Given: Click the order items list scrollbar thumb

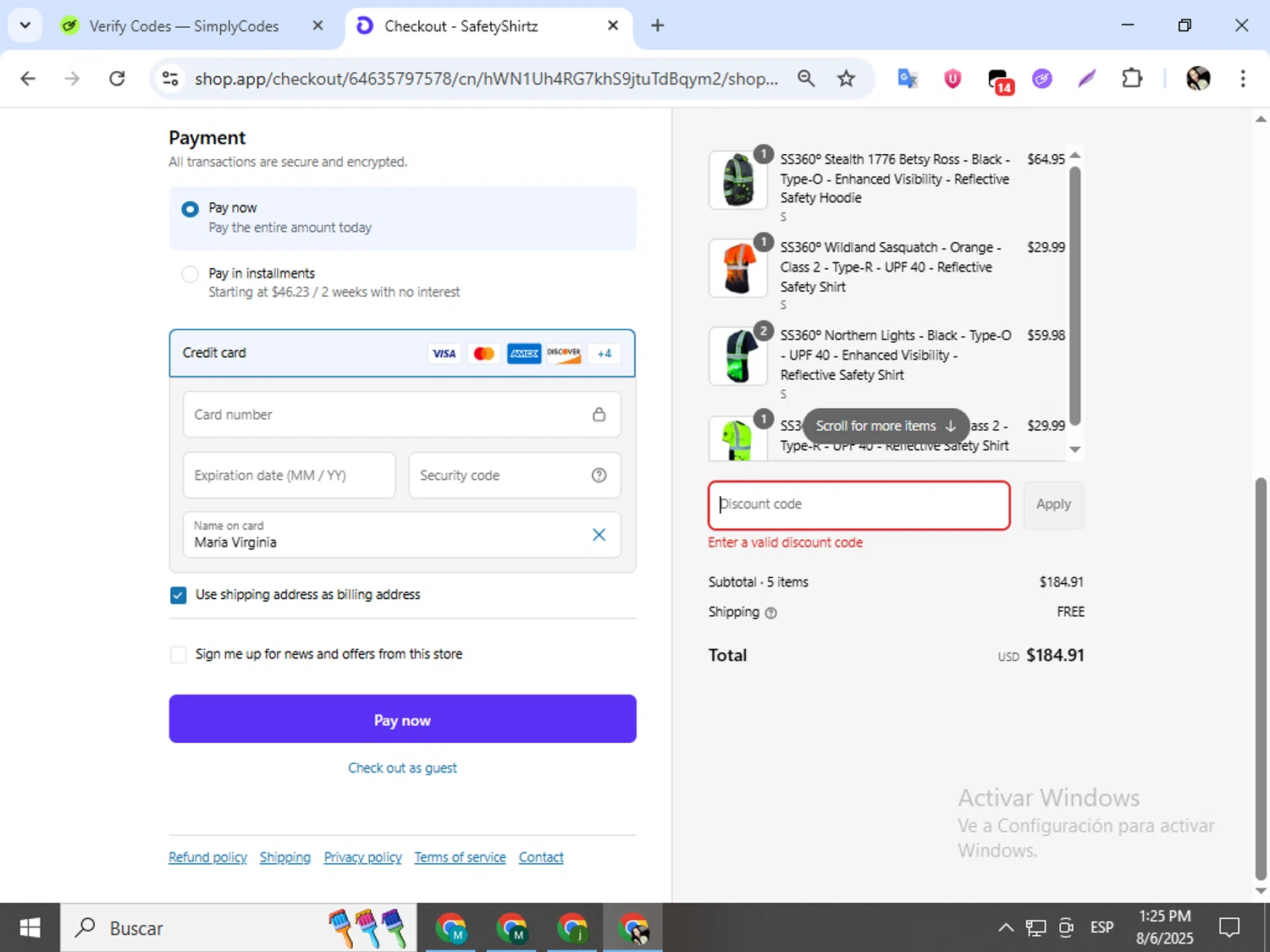Looking at the screenshot, I should click(x=1075, y=296).
